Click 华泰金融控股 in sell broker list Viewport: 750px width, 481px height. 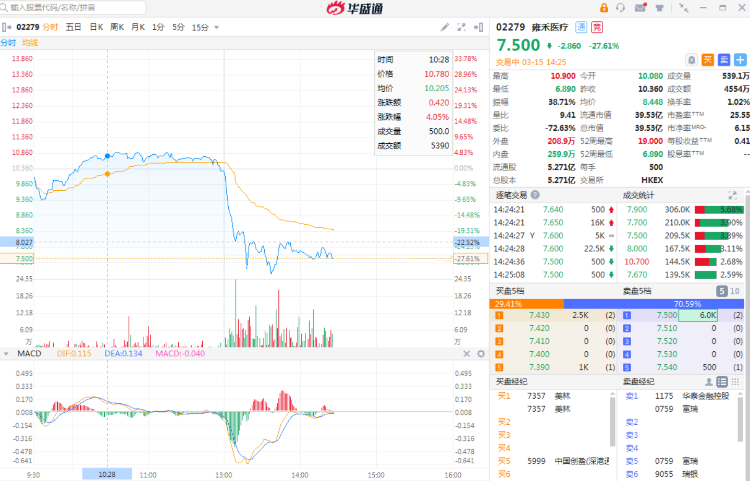(x=706, y=396)
